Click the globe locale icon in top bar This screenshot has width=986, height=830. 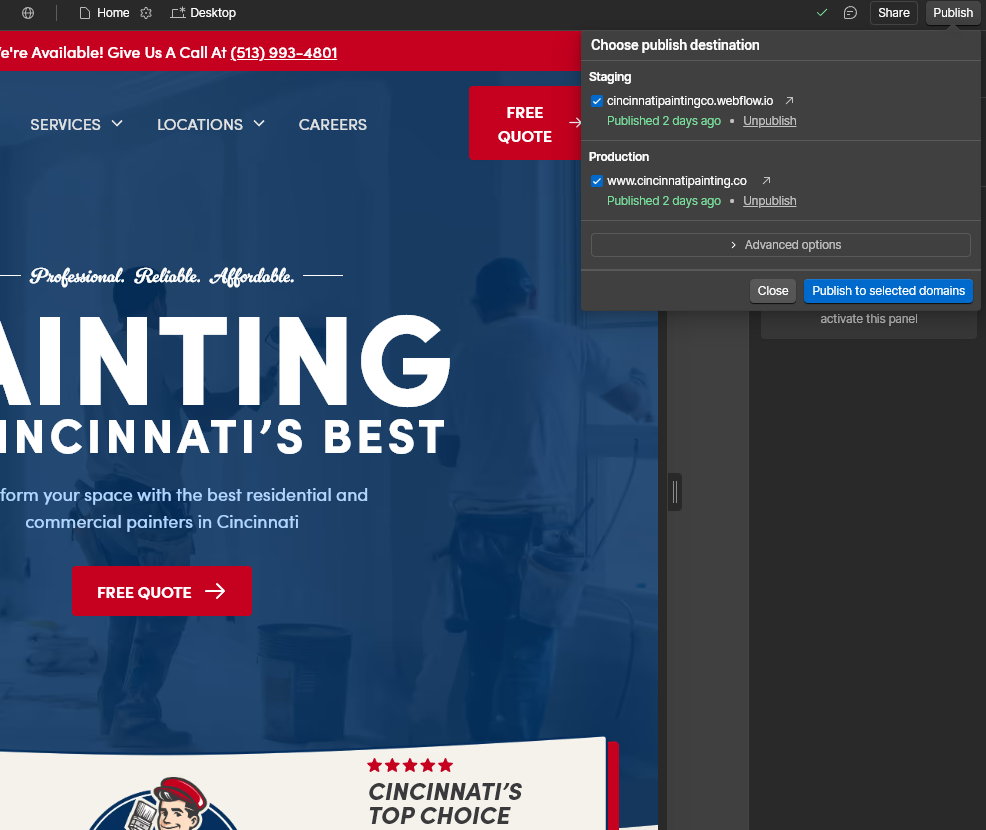(28, 13)
